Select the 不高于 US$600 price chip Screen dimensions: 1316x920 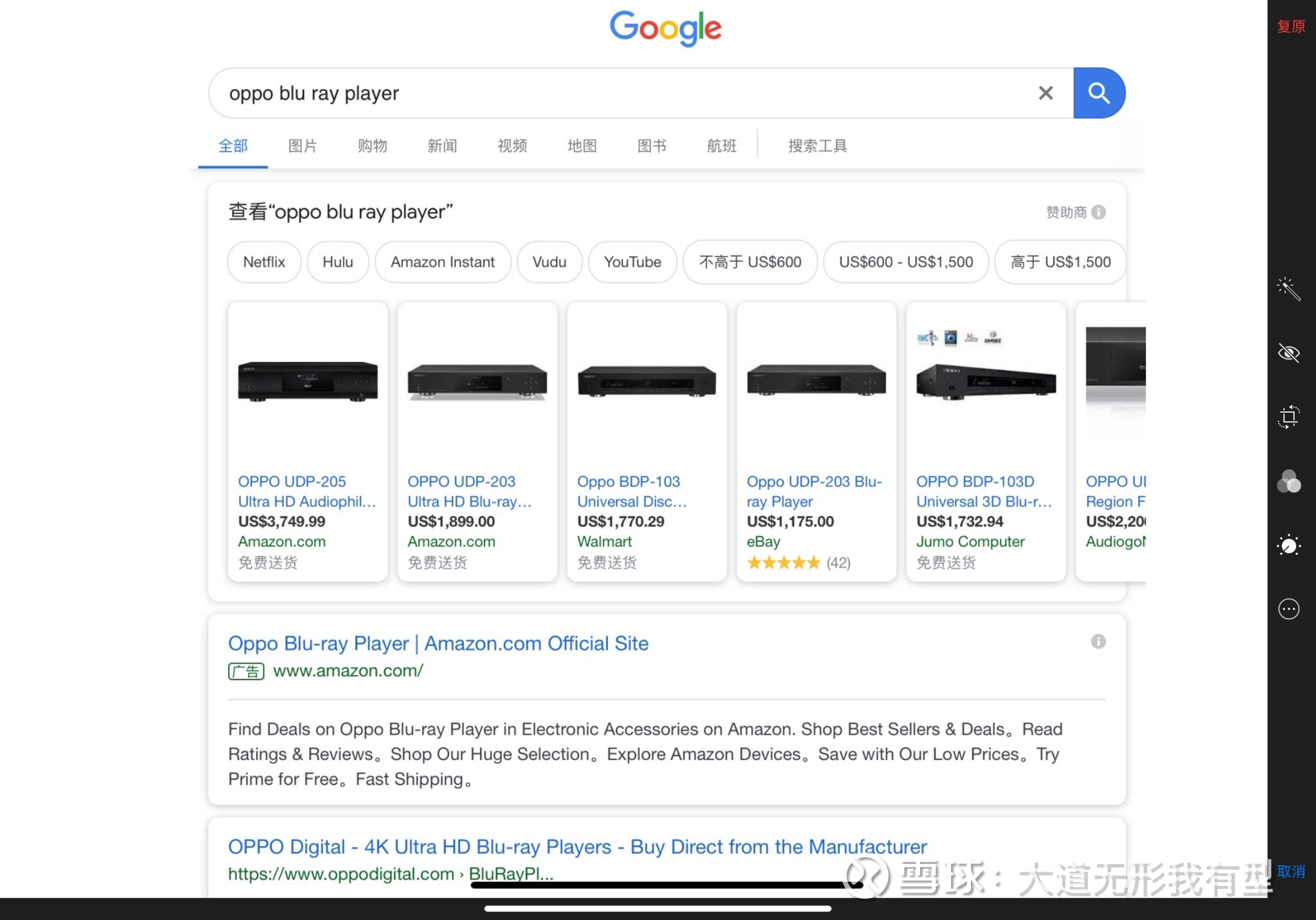(x=750, y=262)
